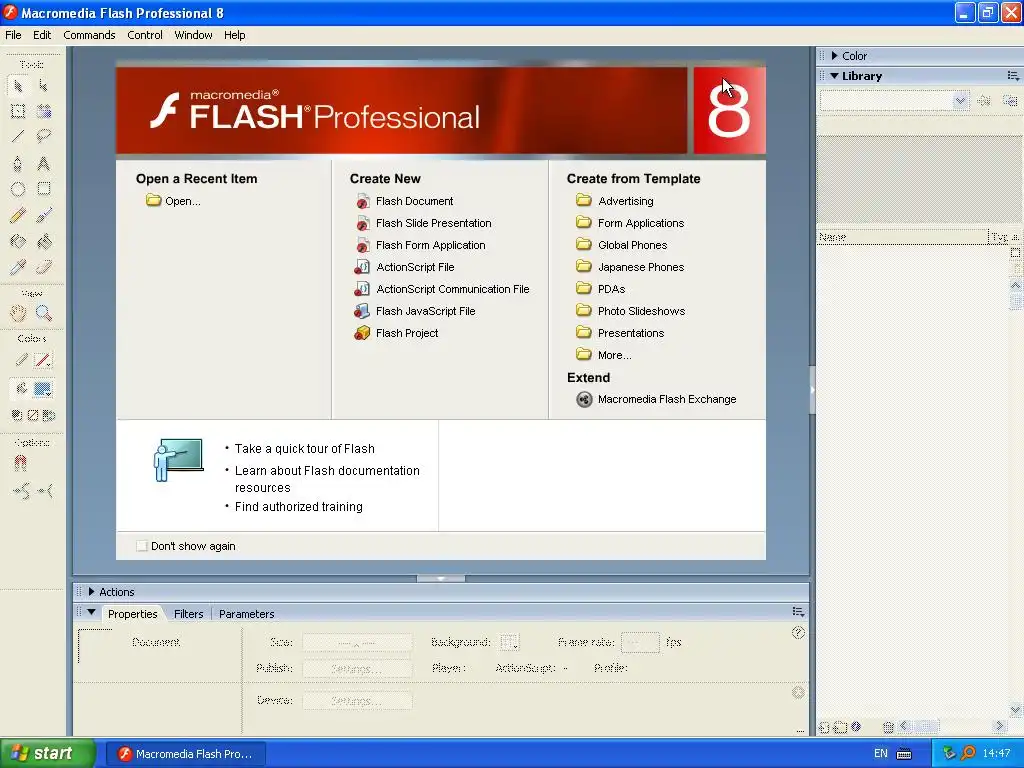This screenshot has width=1024, height=768.
Task: Select the Rectangle tool
Action: point(44,189)
